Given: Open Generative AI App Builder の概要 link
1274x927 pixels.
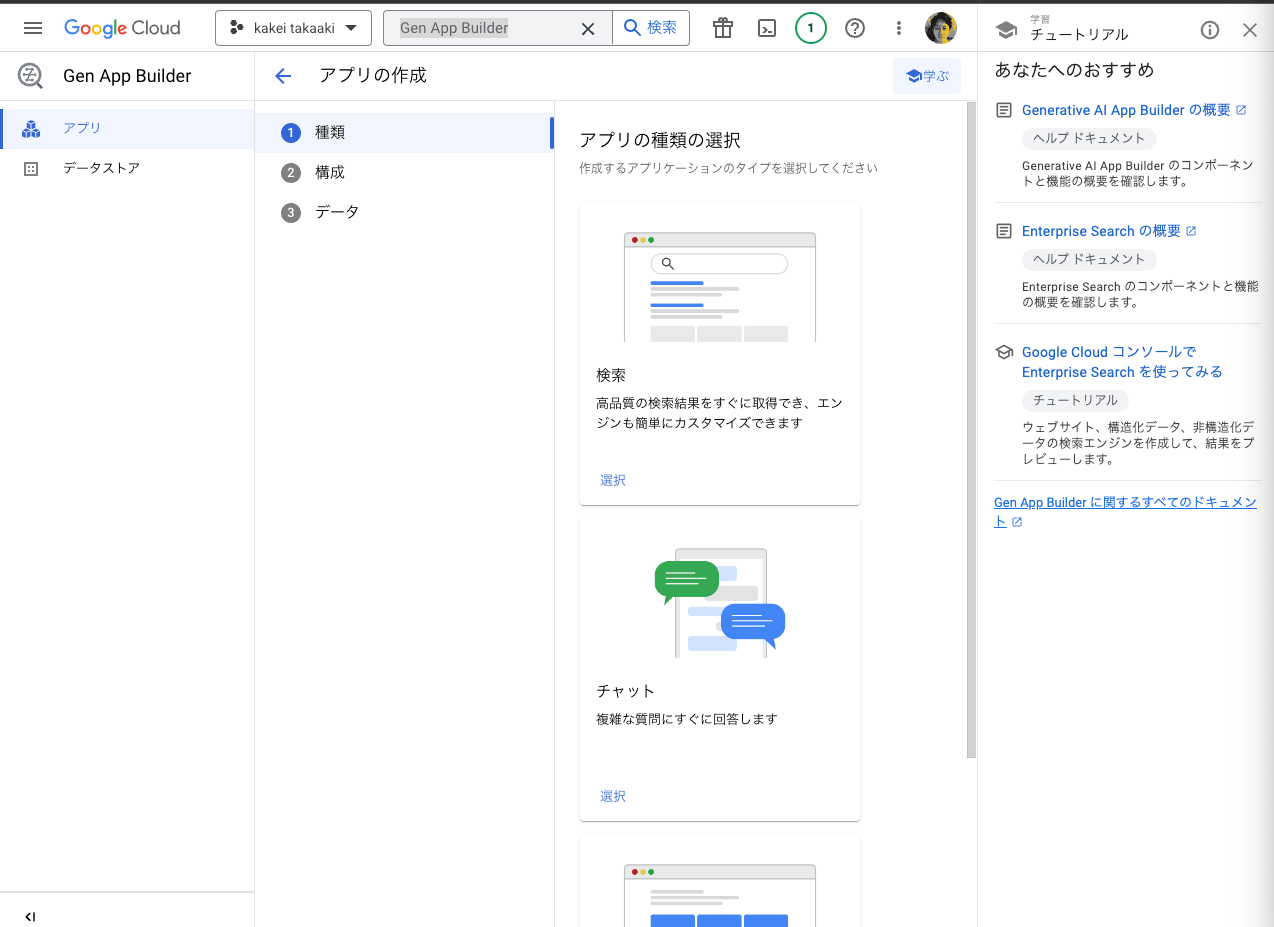Looking at the screenshot, I should point(1126,110).
